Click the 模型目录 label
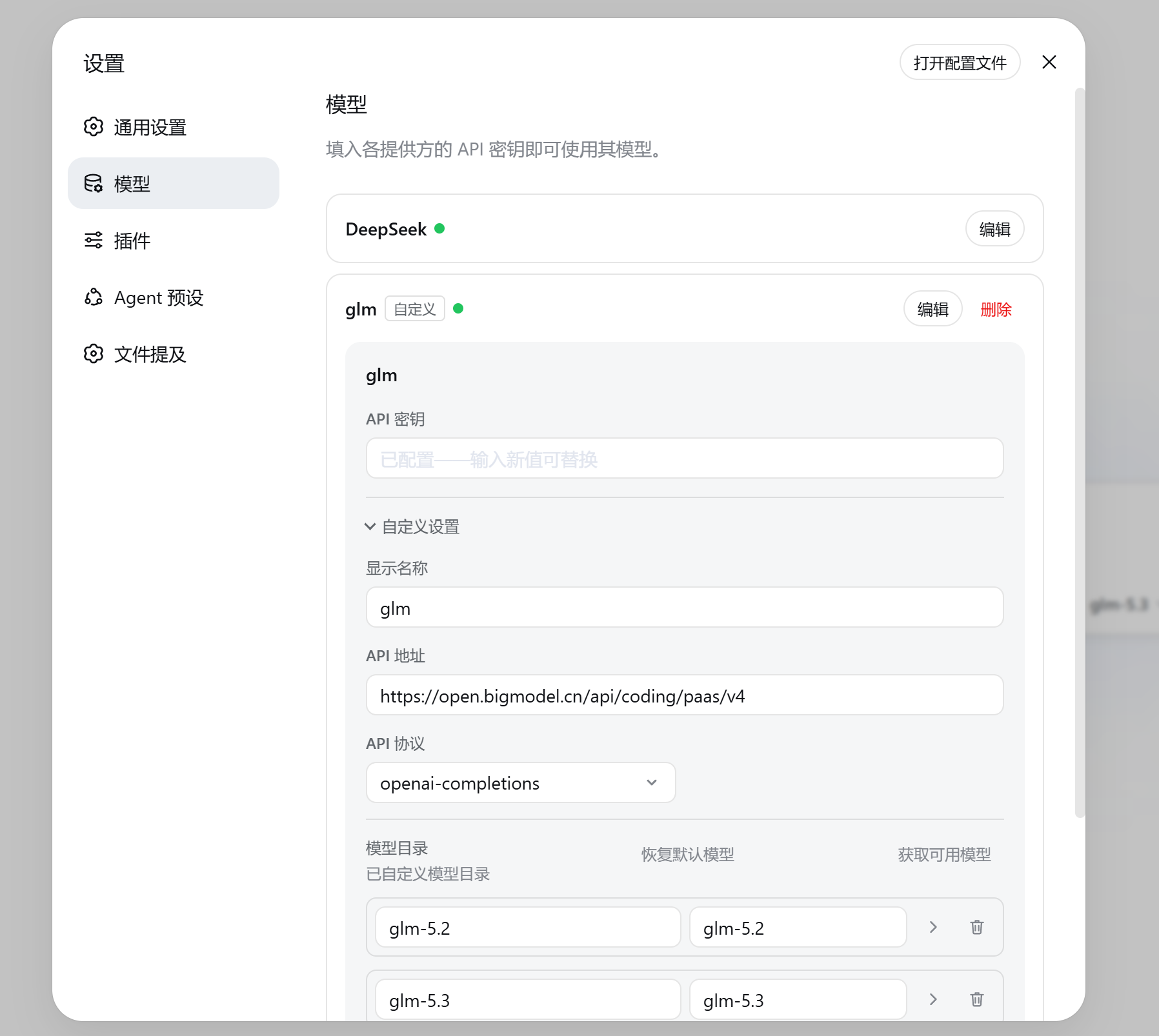This screenshot has width=1159, height=1036. 397,848
